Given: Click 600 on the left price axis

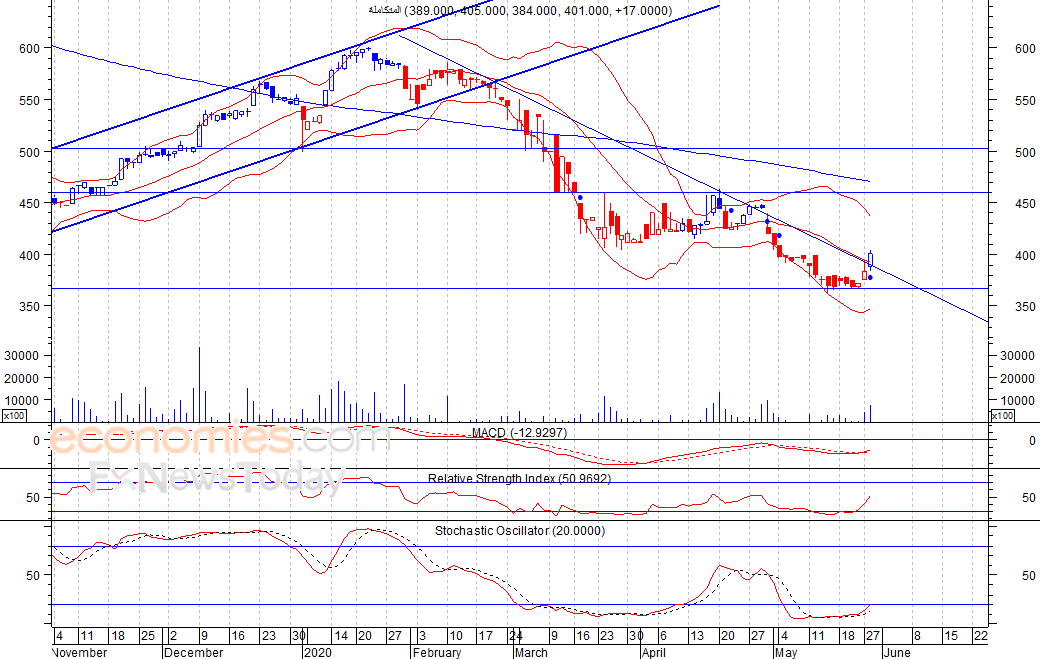Looking at the screenshot, I should pos(30,48).
